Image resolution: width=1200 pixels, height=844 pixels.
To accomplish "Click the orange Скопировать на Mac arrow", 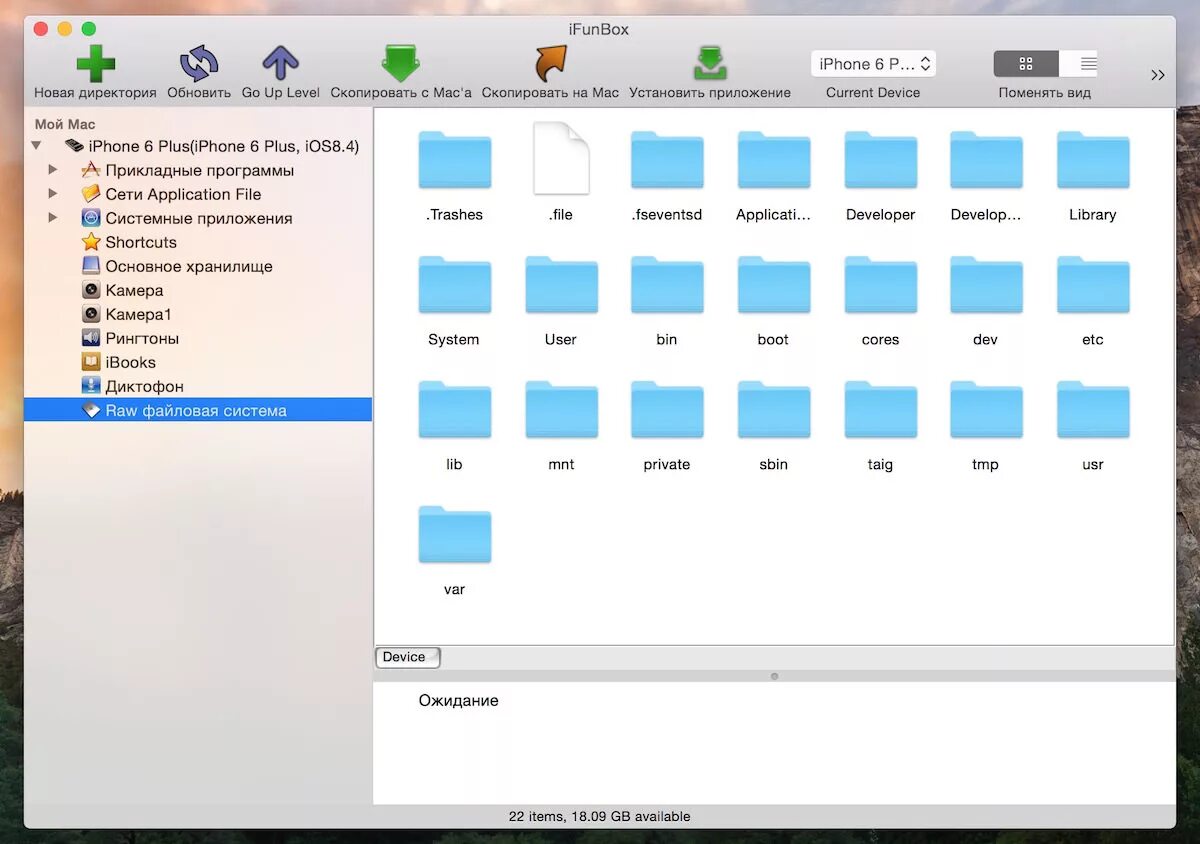I will coord(550,64).
